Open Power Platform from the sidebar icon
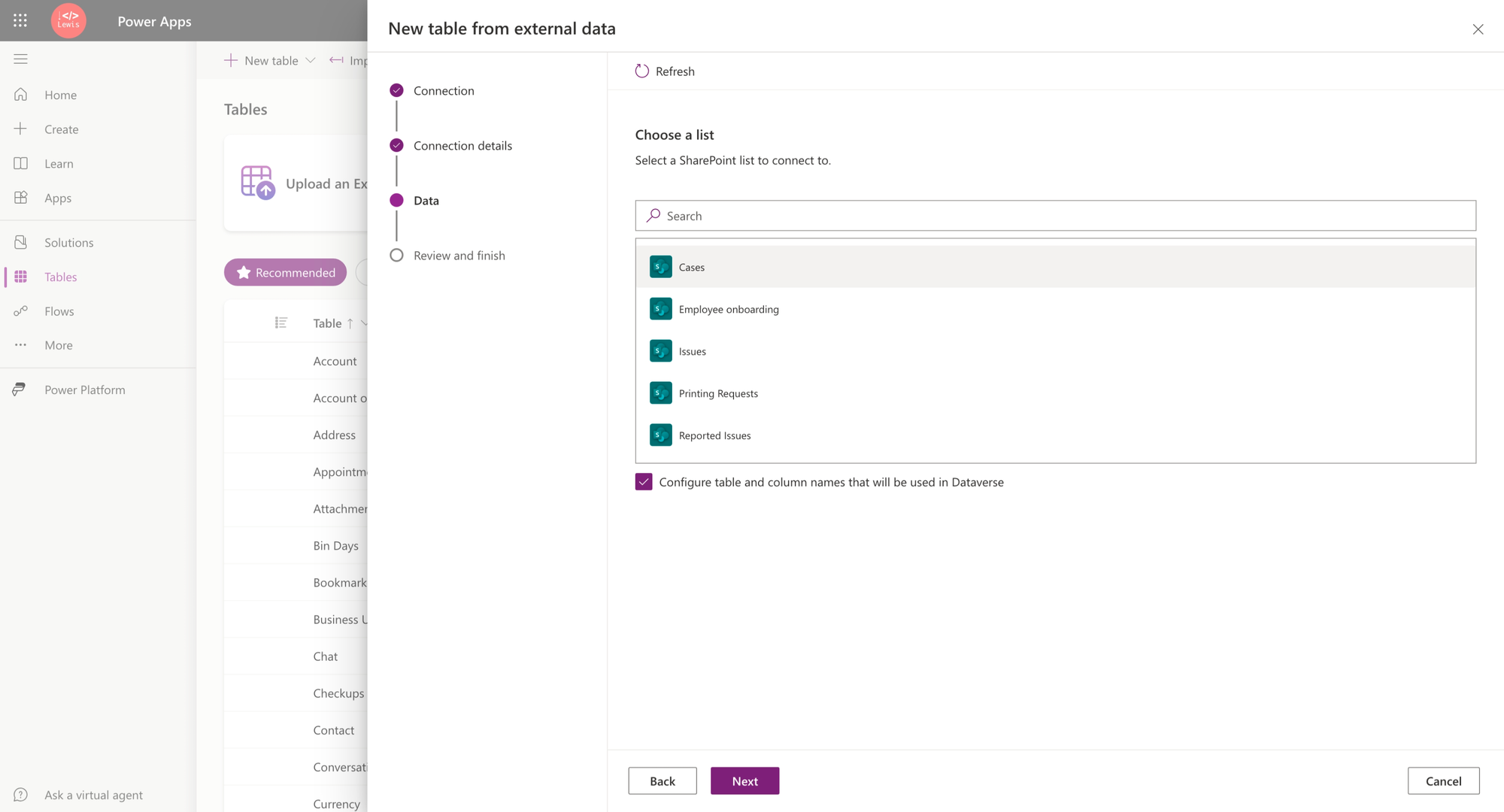 (20, 389)
